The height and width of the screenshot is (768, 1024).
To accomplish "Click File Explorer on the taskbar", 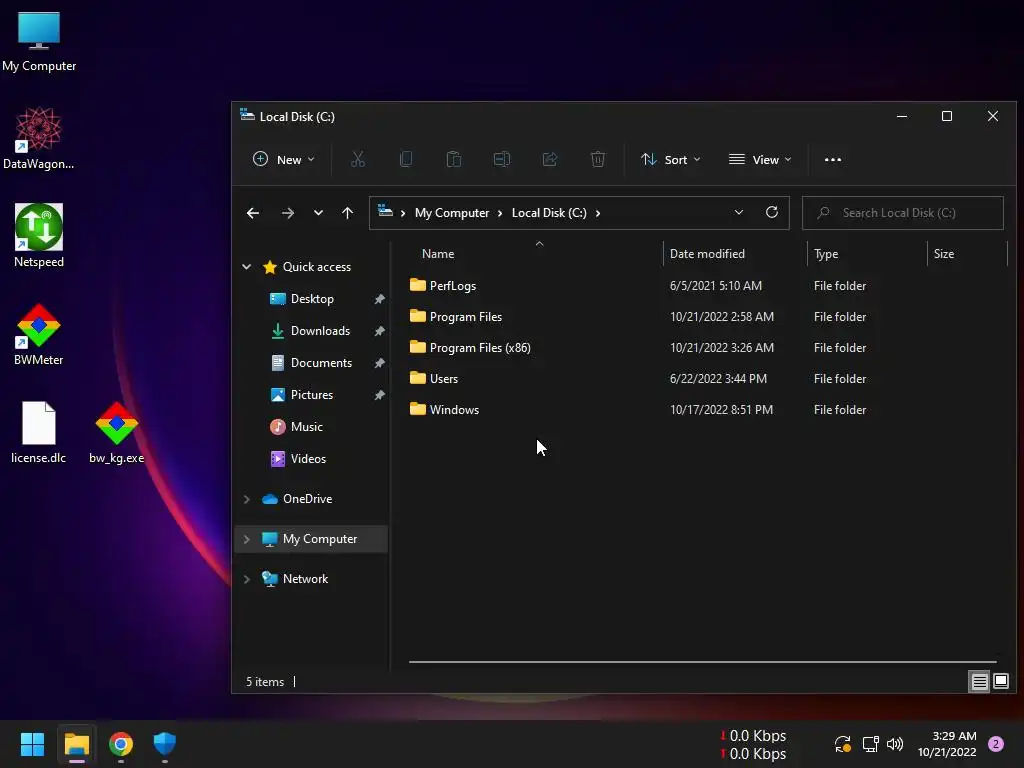I will [x=76, y=744].
